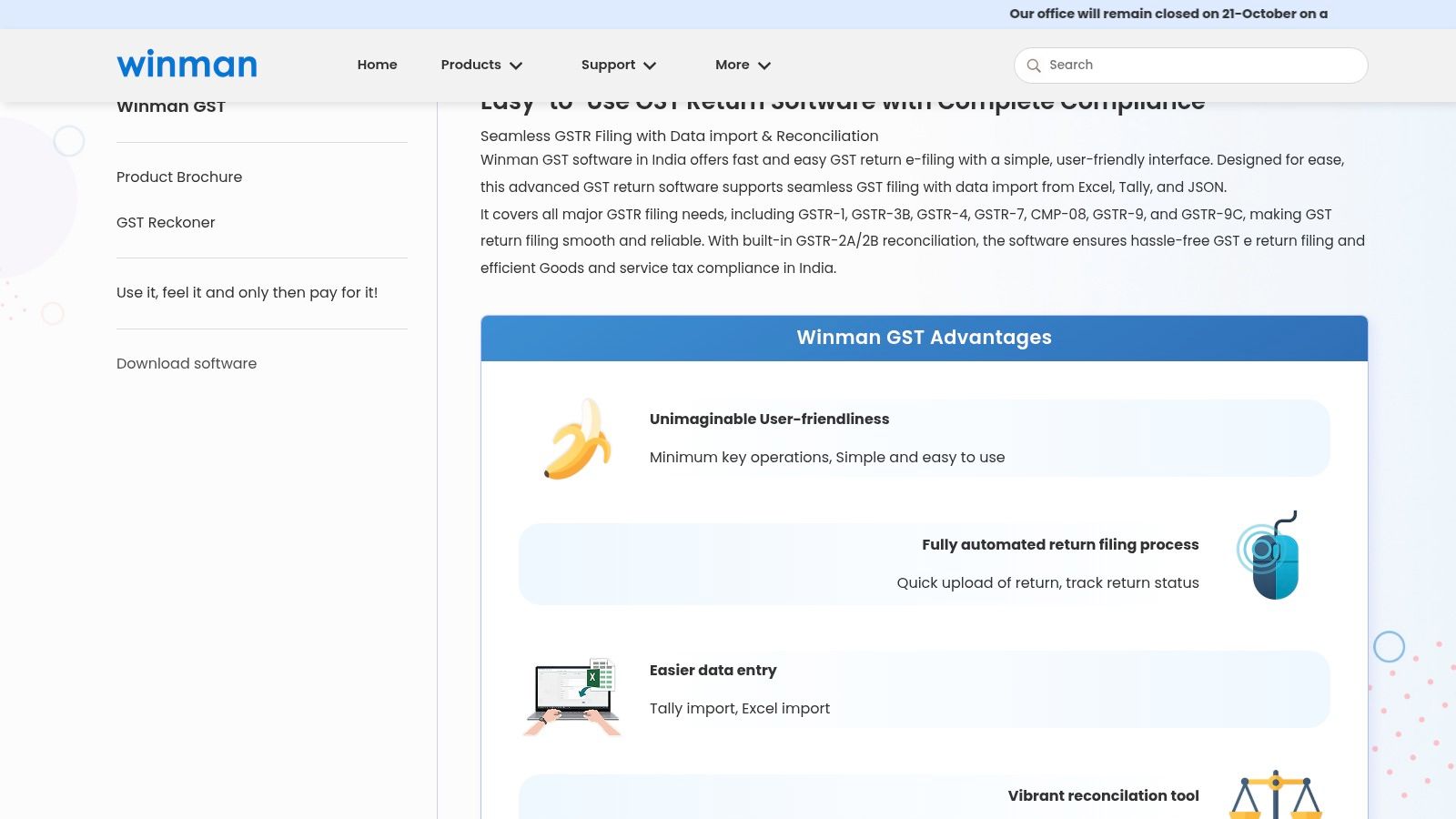1456x819 pixels.
Task: Click the winman logo
Action: click(187, 65)
